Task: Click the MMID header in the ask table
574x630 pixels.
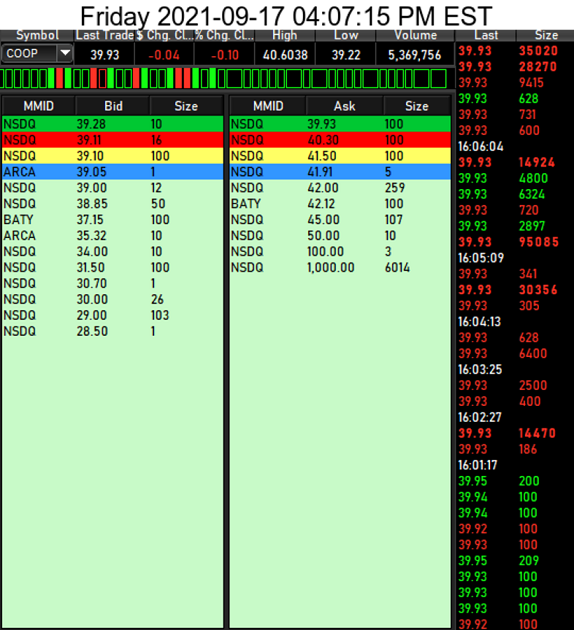Action: click(268, 106)
